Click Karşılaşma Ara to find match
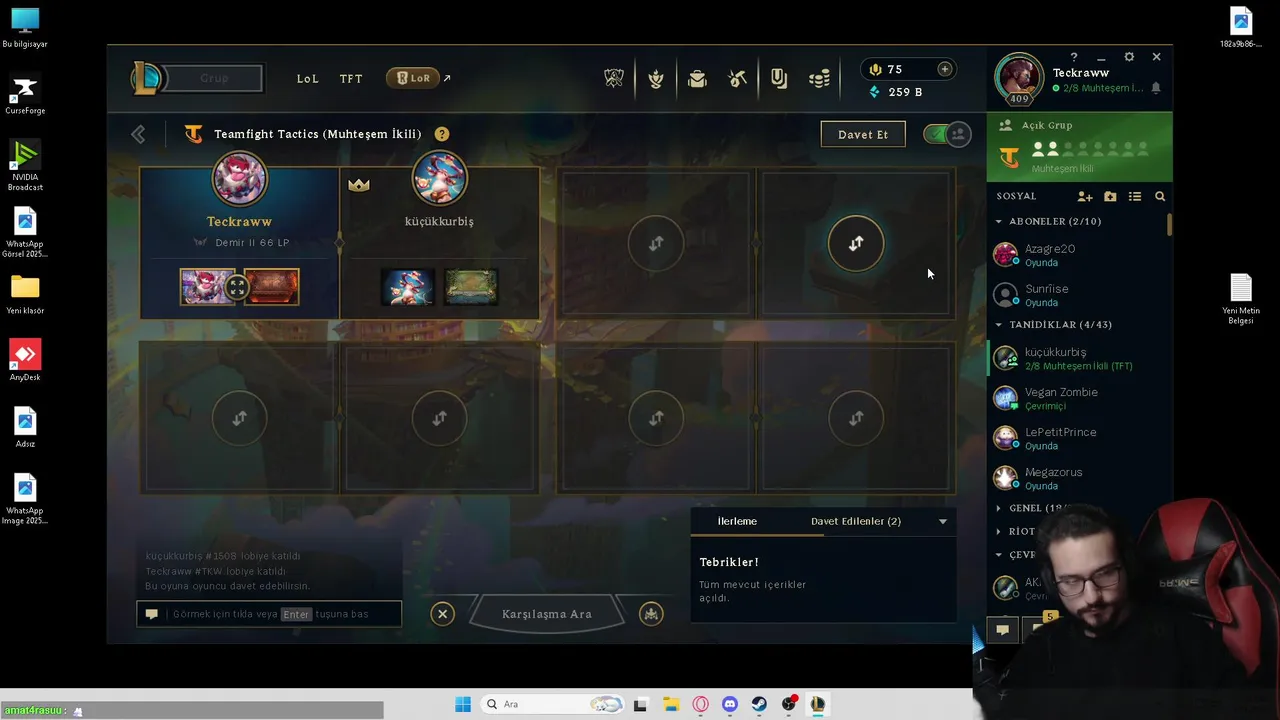Image resolution: width=1280 pixels, height=720 pixels. point(546,614)
